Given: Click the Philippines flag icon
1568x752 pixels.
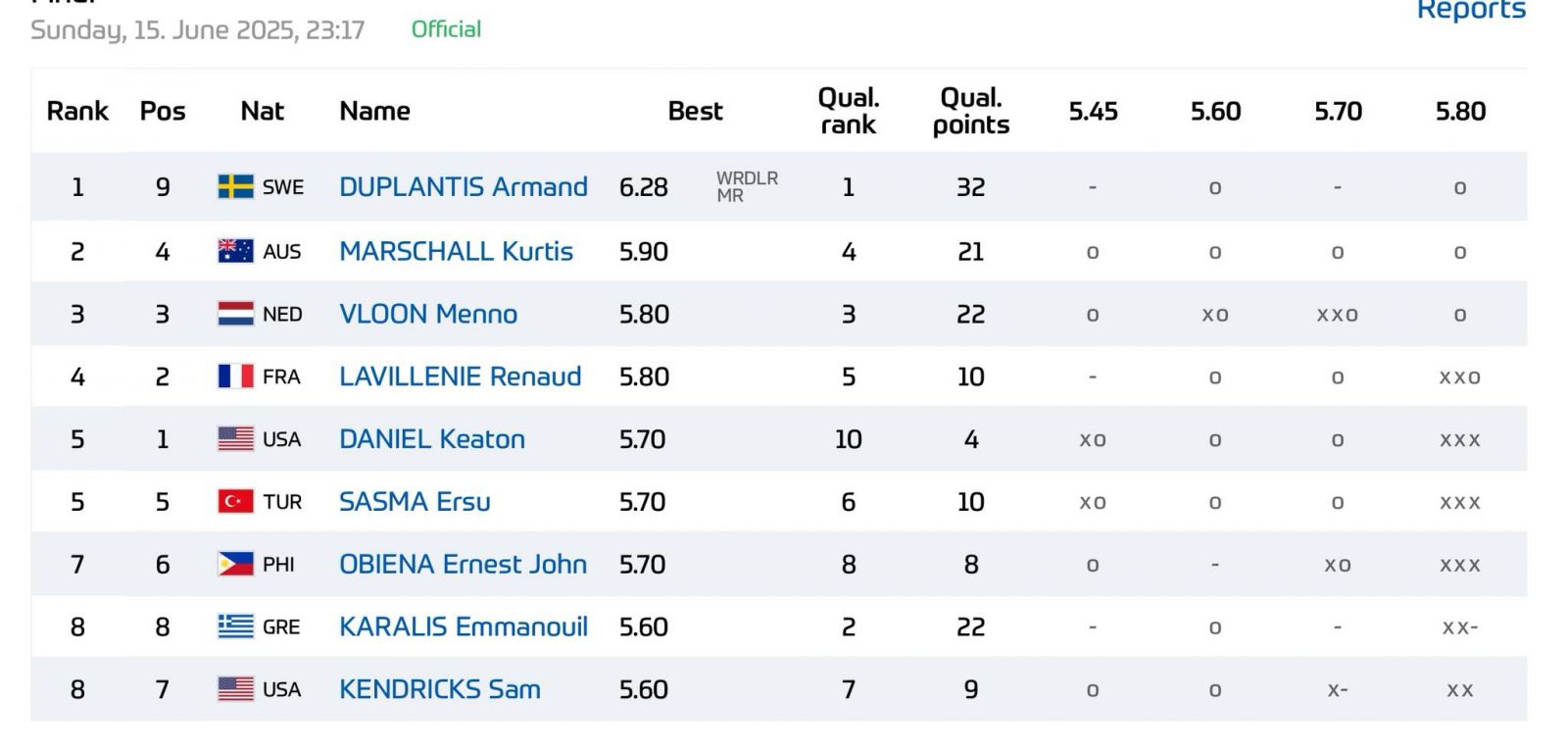Looking at the screenshot, I should pos(235,565).
